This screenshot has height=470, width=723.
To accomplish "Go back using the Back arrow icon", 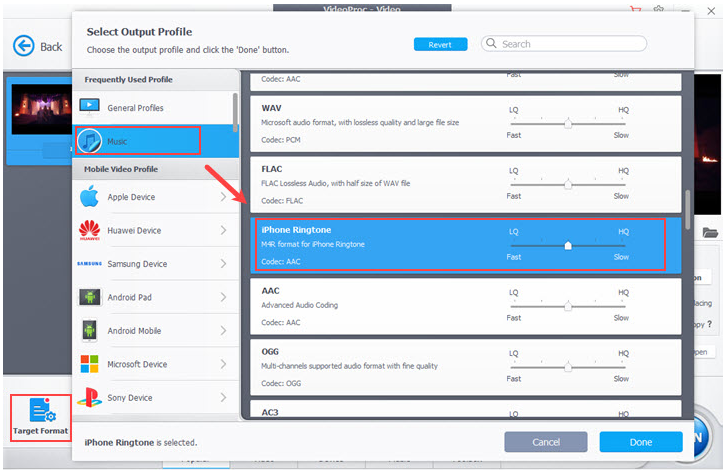I will coord(24,46).
